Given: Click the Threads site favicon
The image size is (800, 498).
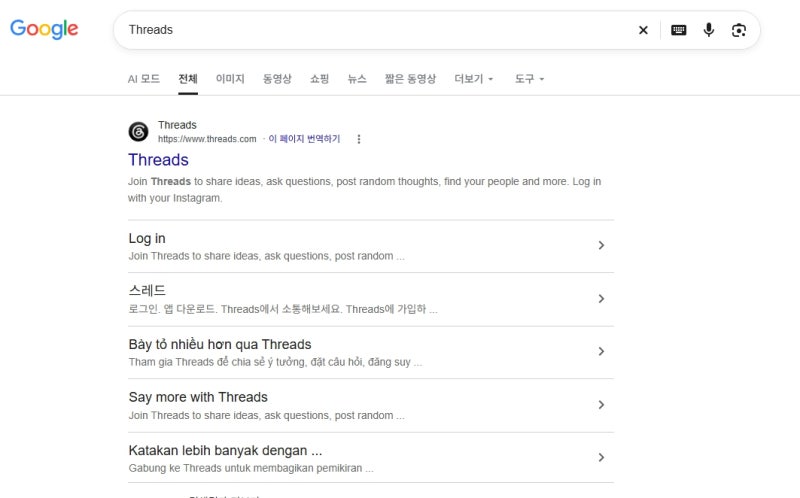Looking at the screenshot, I should pyautogui.click(x=138, y=132).
